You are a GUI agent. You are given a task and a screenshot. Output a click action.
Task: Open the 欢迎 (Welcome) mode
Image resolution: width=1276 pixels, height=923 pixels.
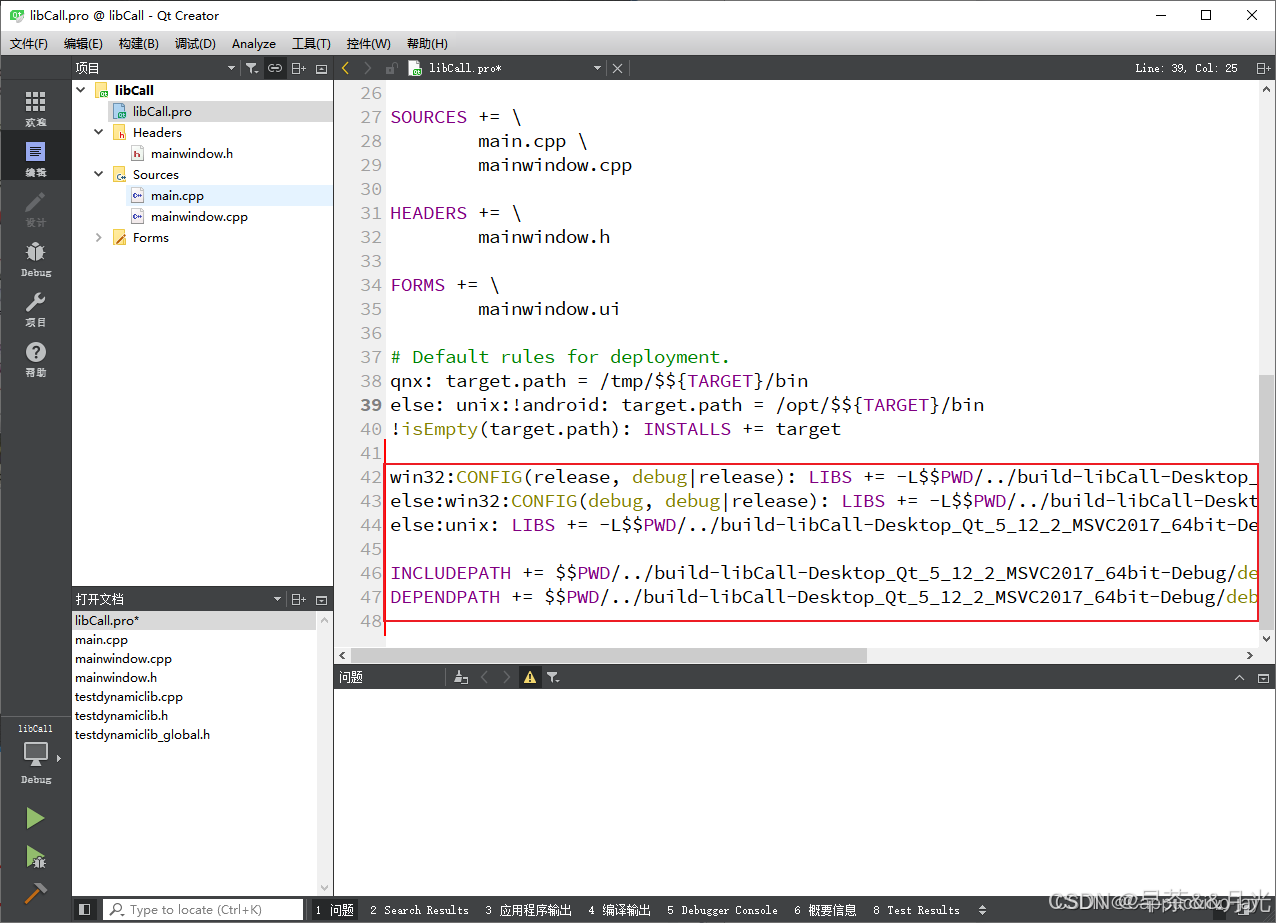(35, 108)
